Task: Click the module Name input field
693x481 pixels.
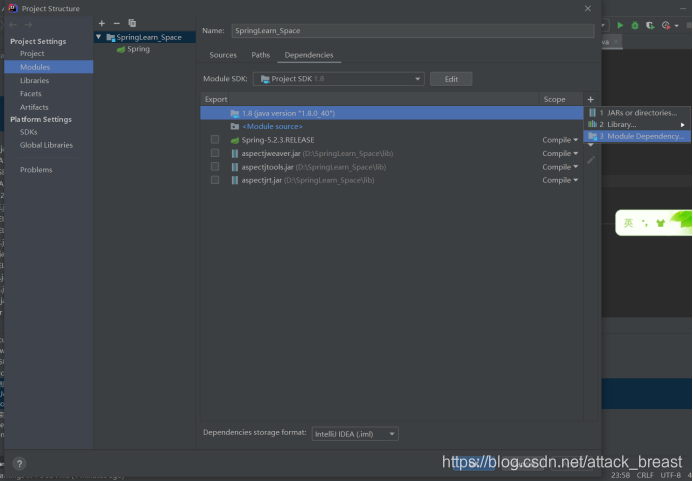Action: click(x=413, y=31)
